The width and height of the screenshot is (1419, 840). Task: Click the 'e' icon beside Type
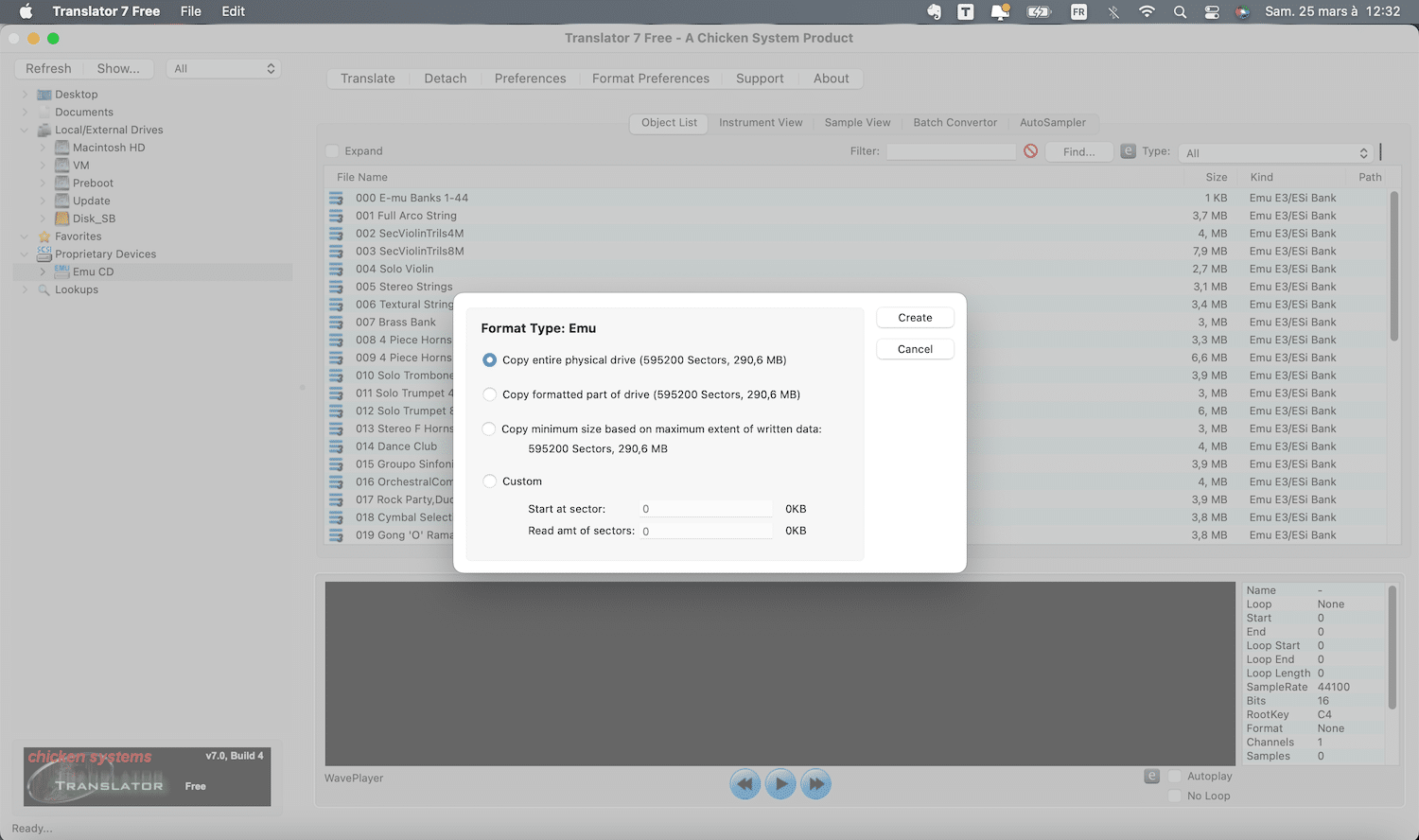pos(1128,151)
